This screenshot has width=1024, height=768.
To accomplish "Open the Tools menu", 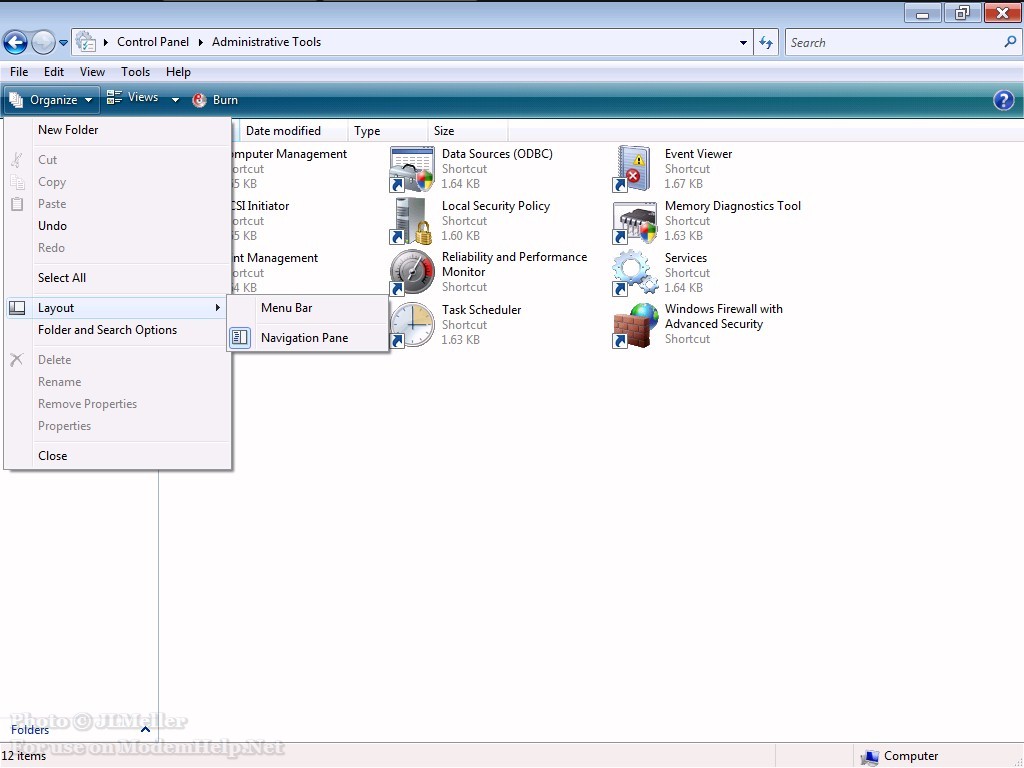I will 135,72.
